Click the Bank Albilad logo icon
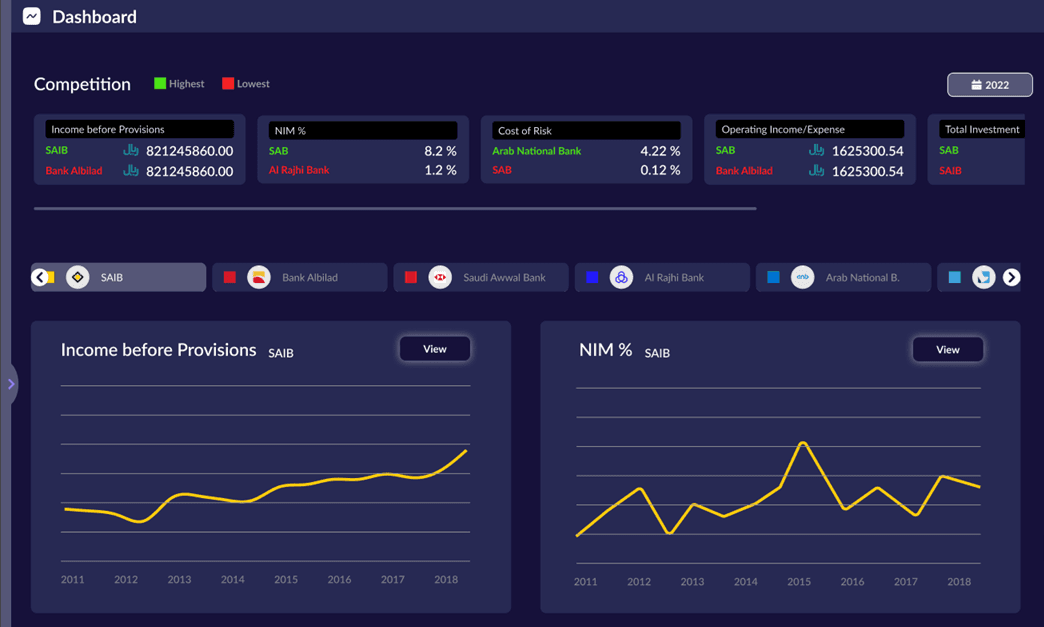Image resolution: width=1044 pixels, height=627 pixels. click(x=258, y=277)
